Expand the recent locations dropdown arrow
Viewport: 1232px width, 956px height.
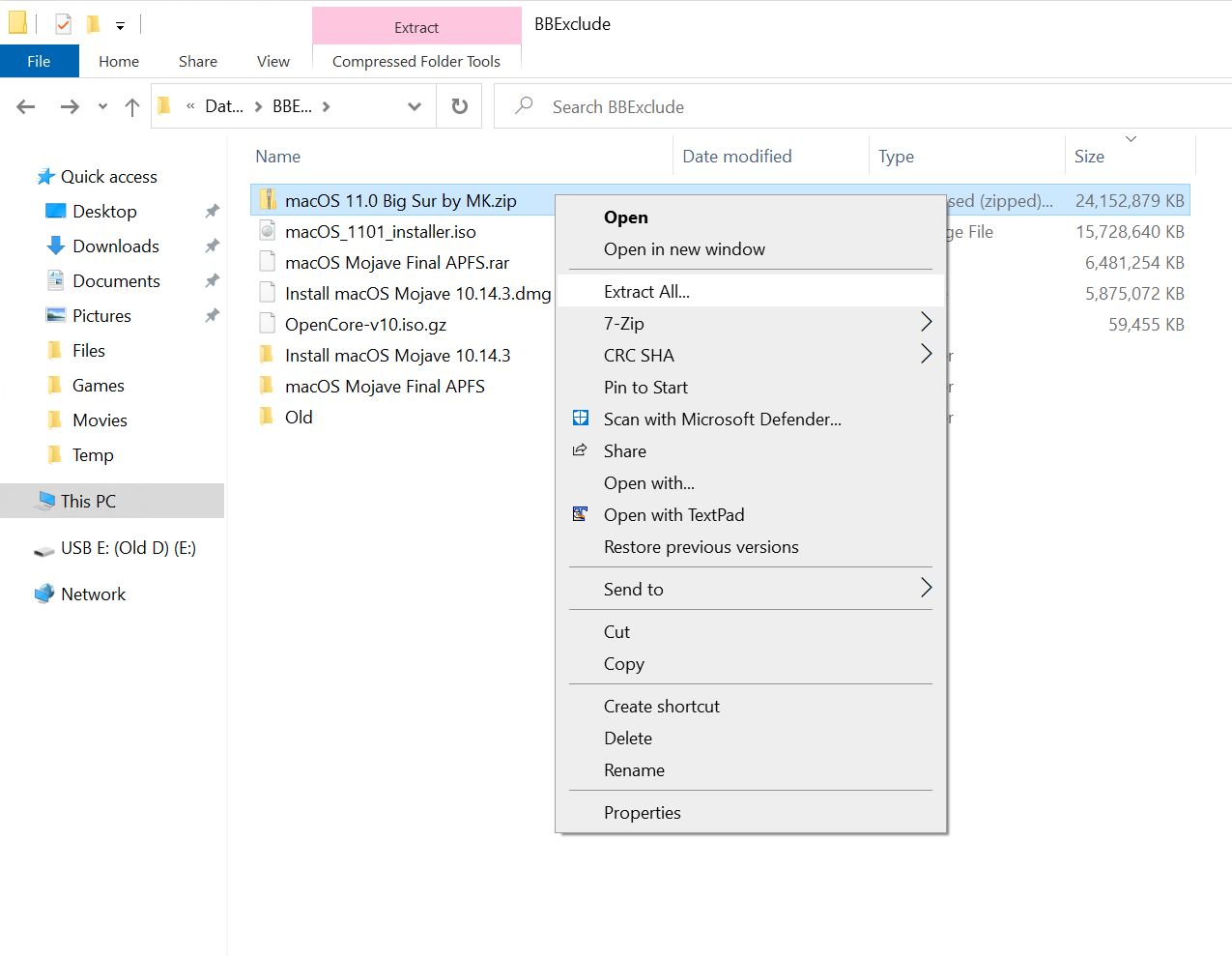102,107
